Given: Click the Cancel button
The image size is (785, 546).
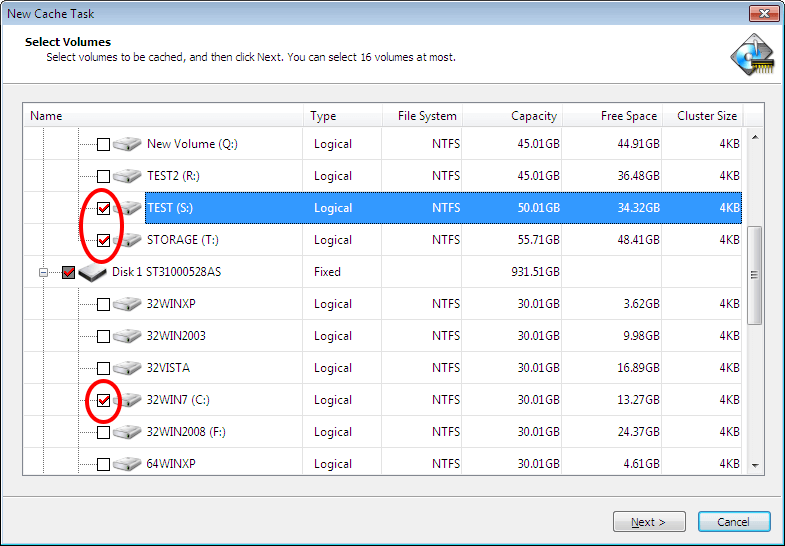Looking at the screenshot, I should coord(734,522).
